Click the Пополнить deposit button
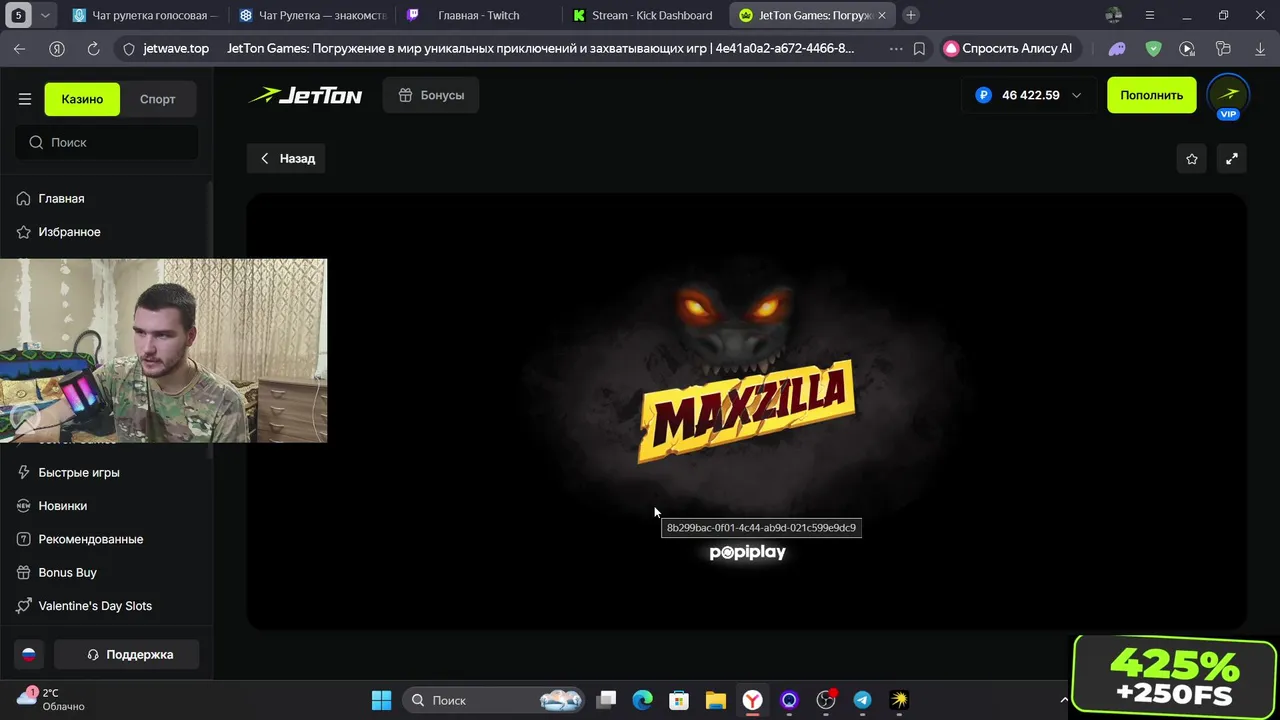 1151,95
